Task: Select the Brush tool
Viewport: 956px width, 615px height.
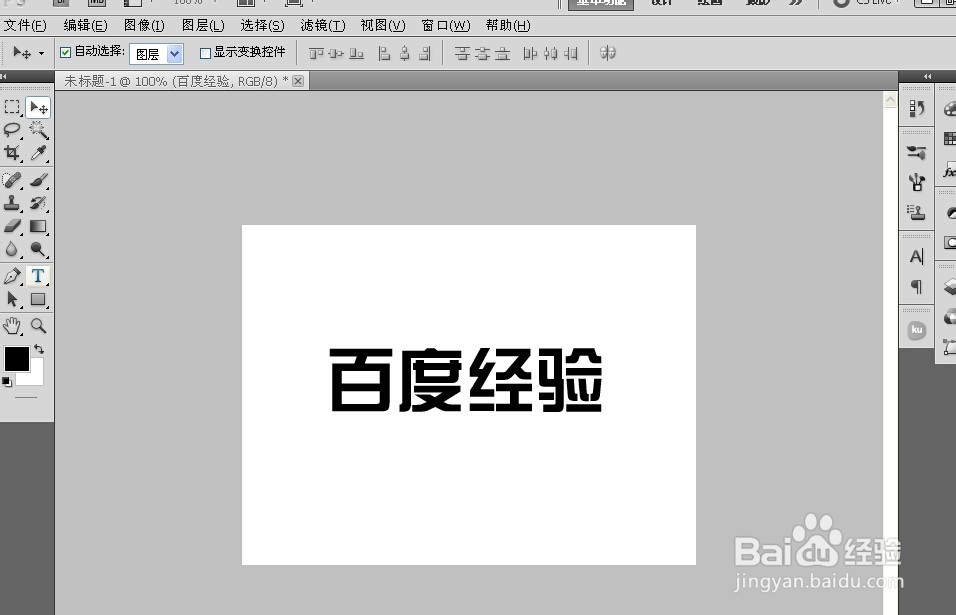Action: coord(38,180)
